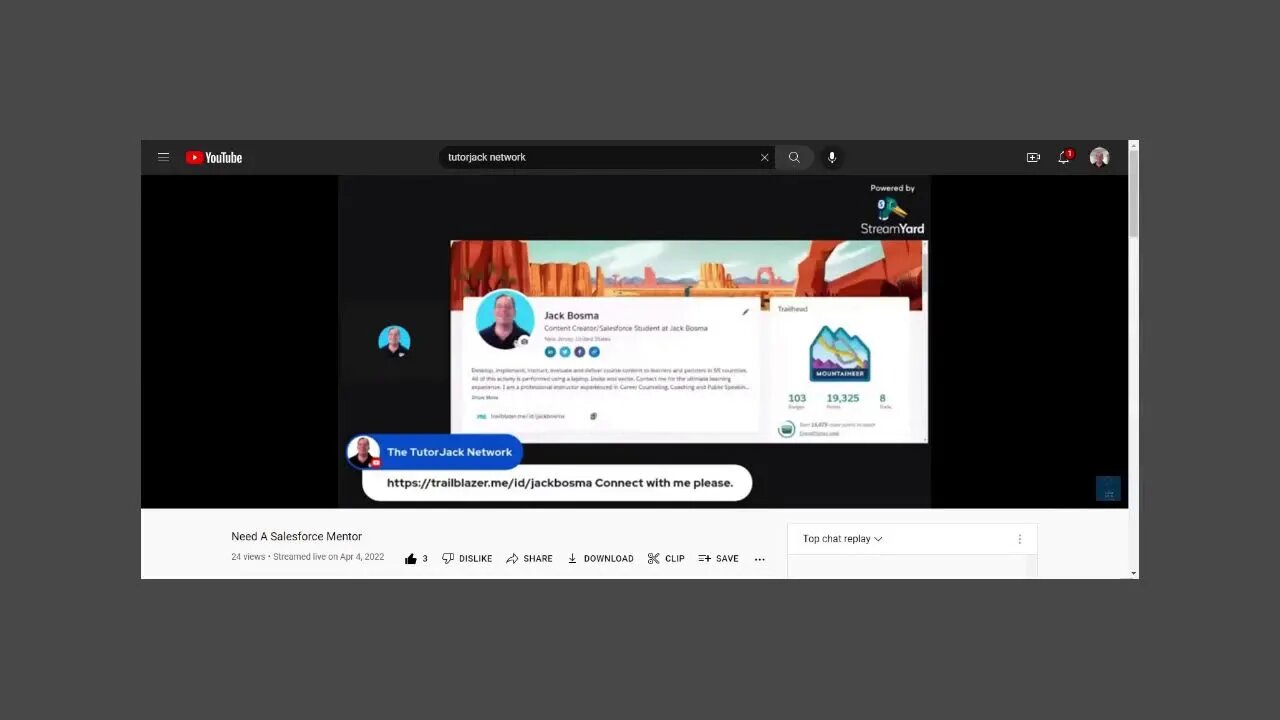Image resolution: width=1280 pixels, height=720 pixels.
Task: Click the page scrollbar up arrow
Action: [1133, 146]
